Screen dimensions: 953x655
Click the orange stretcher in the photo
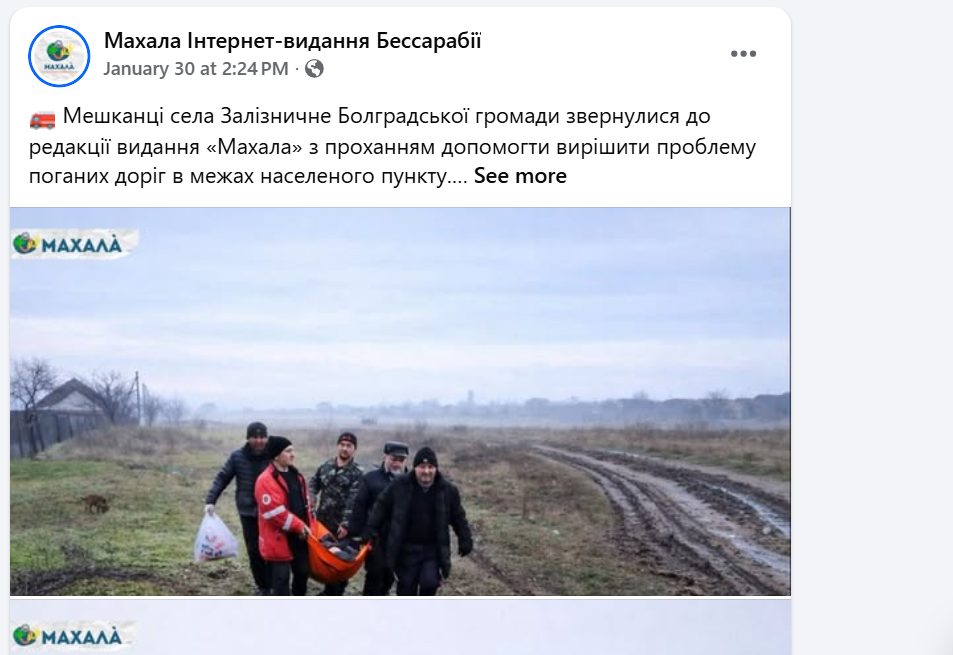click(x=336, y=554)
